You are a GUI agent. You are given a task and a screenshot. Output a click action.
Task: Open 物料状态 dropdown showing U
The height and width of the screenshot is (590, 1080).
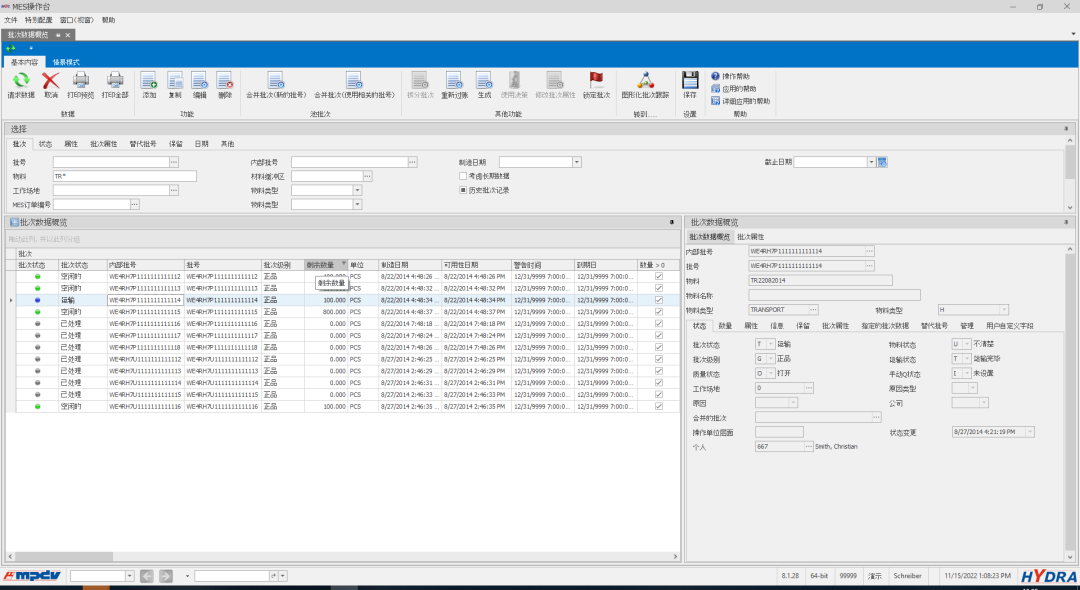click(966, 344)
